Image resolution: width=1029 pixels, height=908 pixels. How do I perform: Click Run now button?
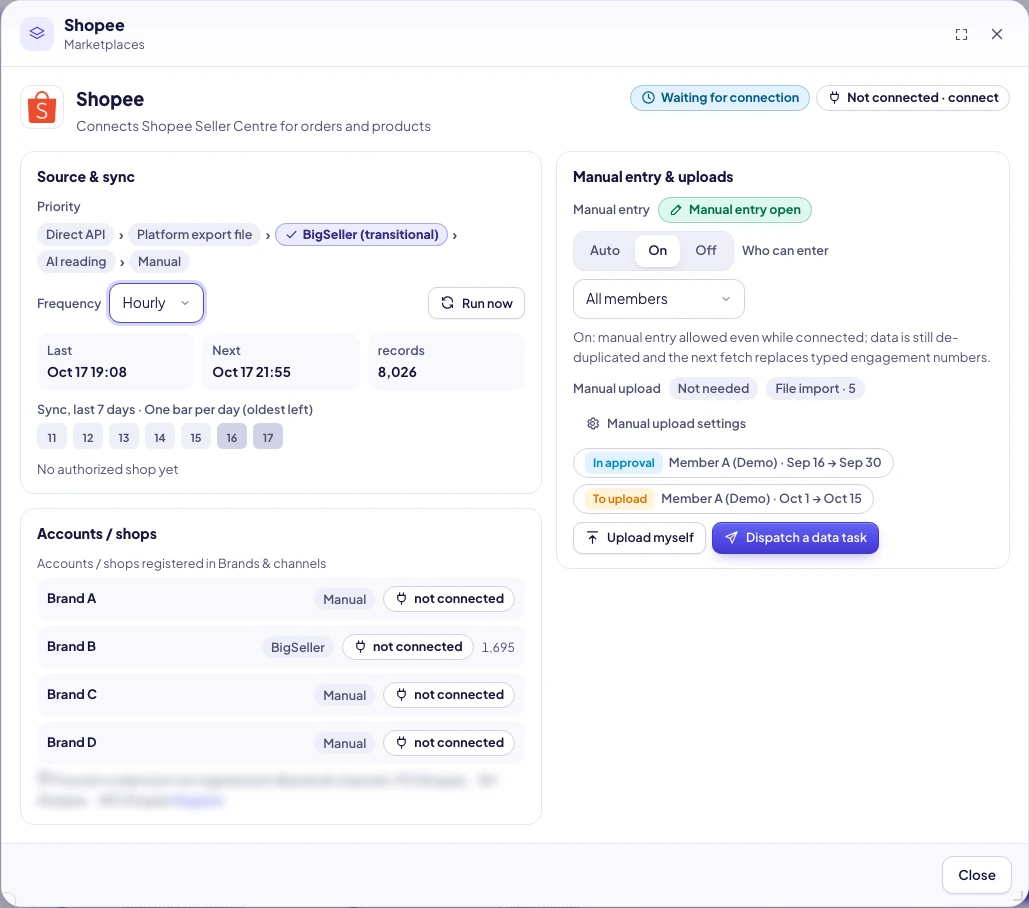476,303
